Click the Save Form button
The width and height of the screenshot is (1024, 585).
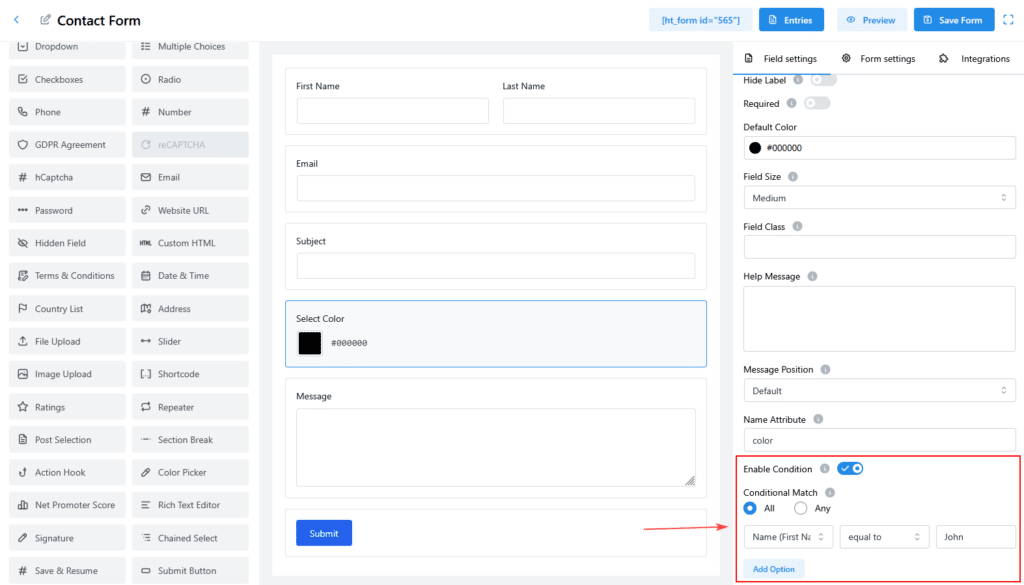[x=954, y=20]
